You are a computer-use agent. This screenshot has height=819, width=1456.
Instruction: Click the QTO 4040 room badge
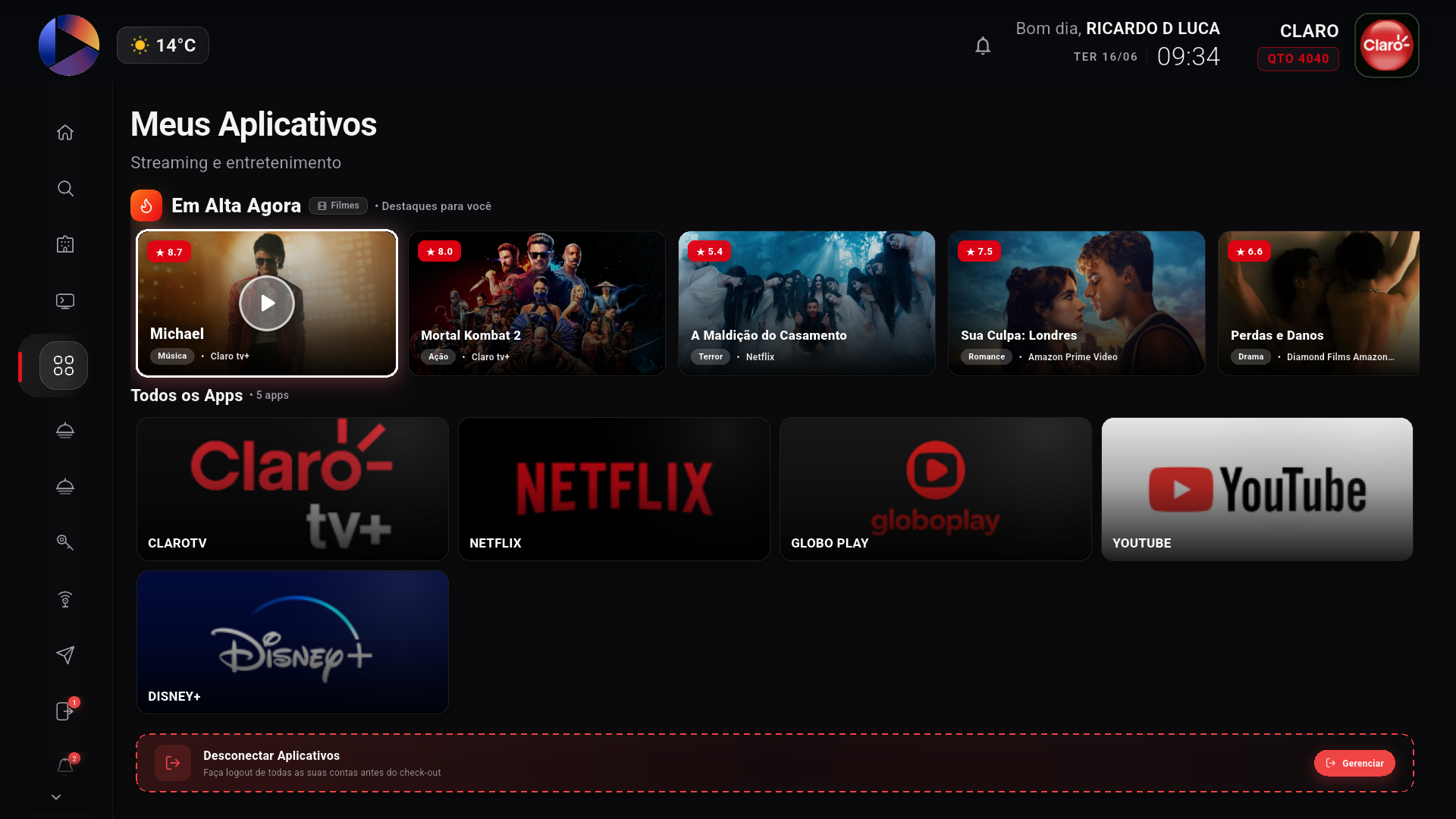pyautogui.click(x=1298, y=59)
